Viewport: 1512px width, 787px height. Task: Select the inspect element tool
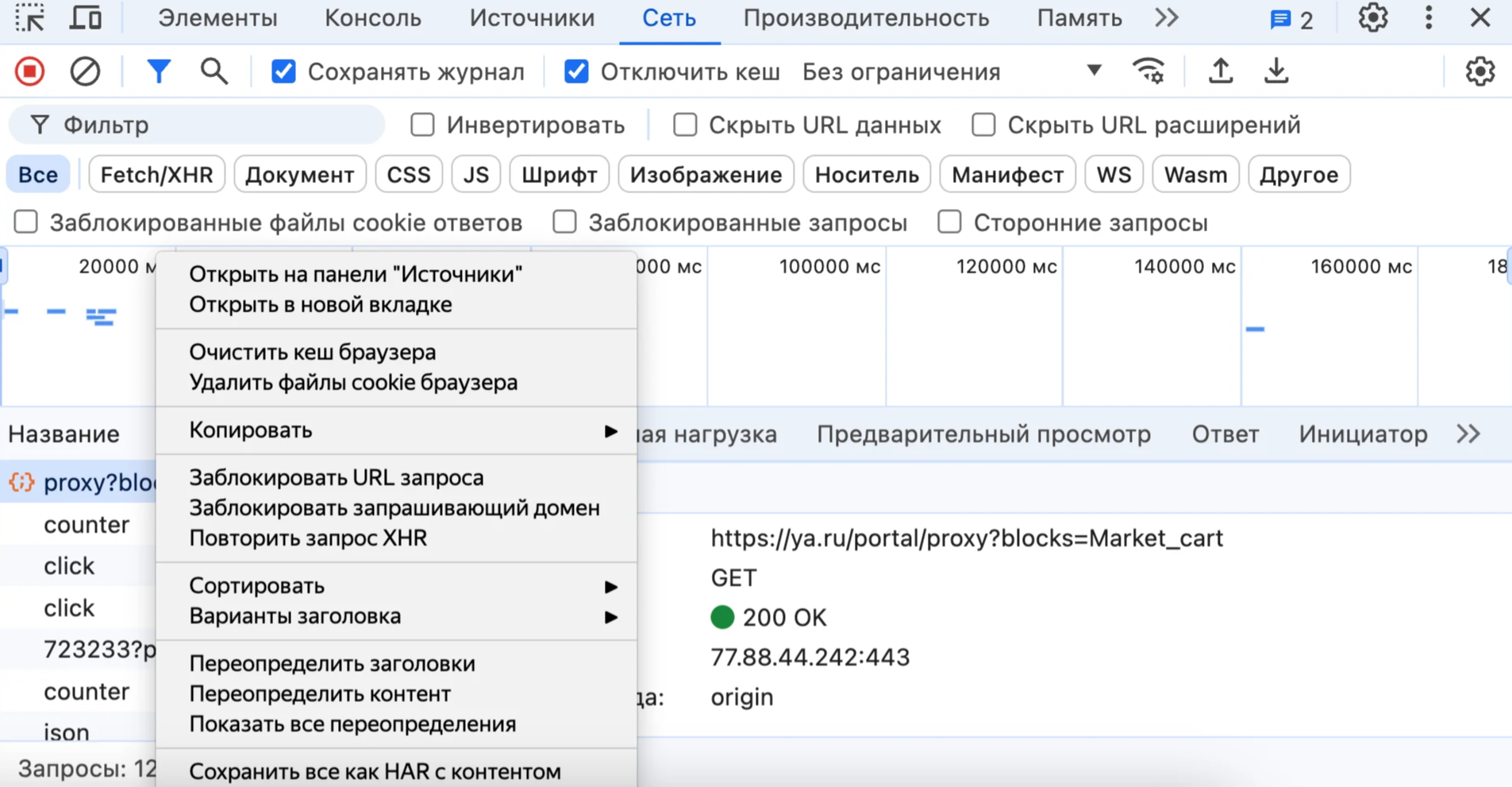coord(29,17)
